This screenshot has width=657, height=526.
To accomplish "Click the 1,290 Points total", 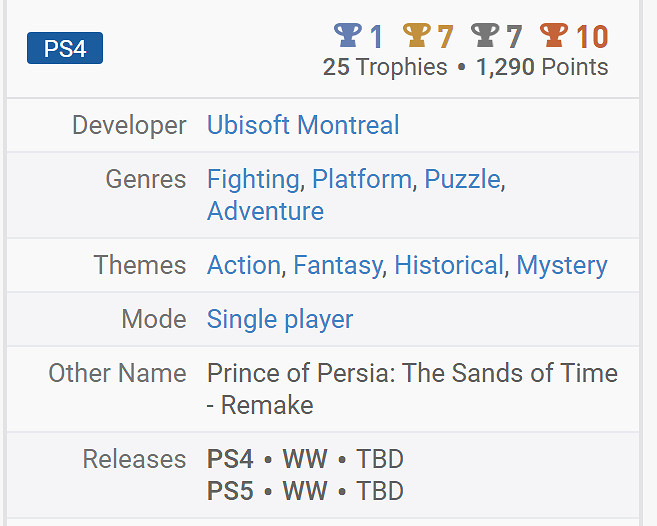I will [542, 67].
